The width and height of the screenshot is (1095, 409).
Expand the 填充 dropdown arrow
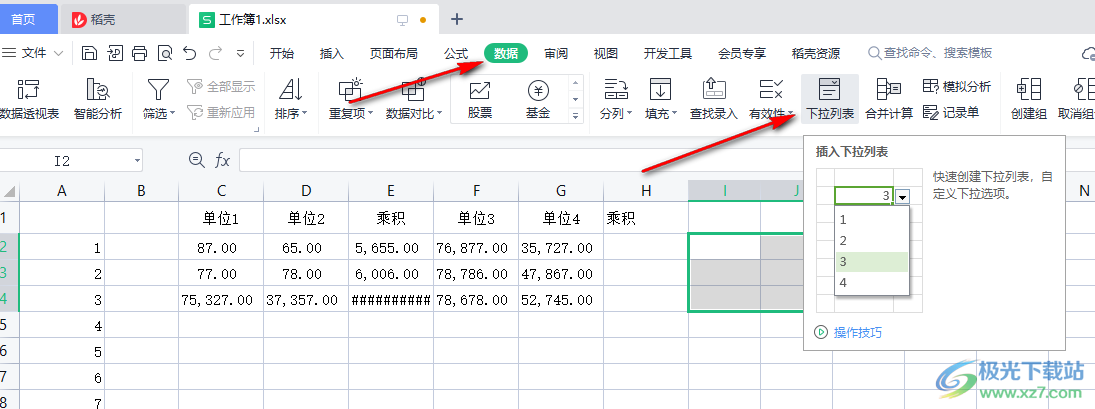coord(675,114)
